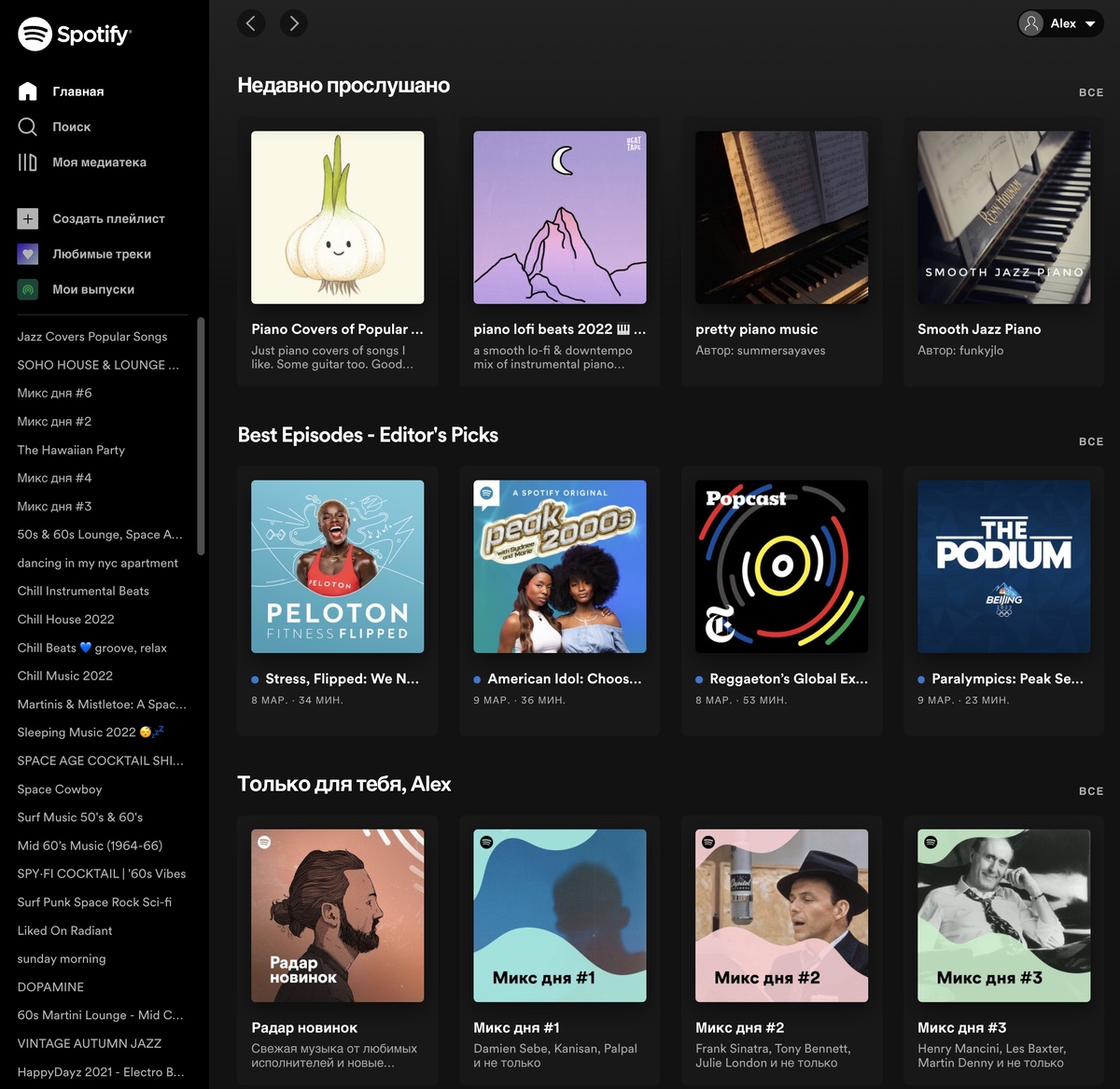Image resolution: width=1120 pixels, height=1089 pixels.
Task: Show all Только для тебя items
Action: tap(1091, 790)
